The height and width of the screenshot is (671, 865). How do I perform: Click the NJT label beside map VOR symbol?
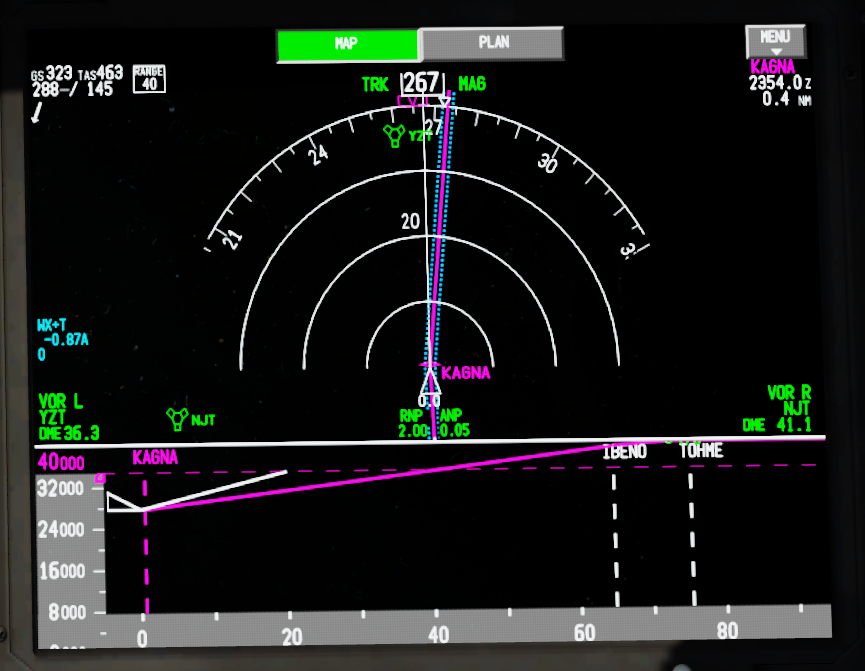[x=203, y=420]
